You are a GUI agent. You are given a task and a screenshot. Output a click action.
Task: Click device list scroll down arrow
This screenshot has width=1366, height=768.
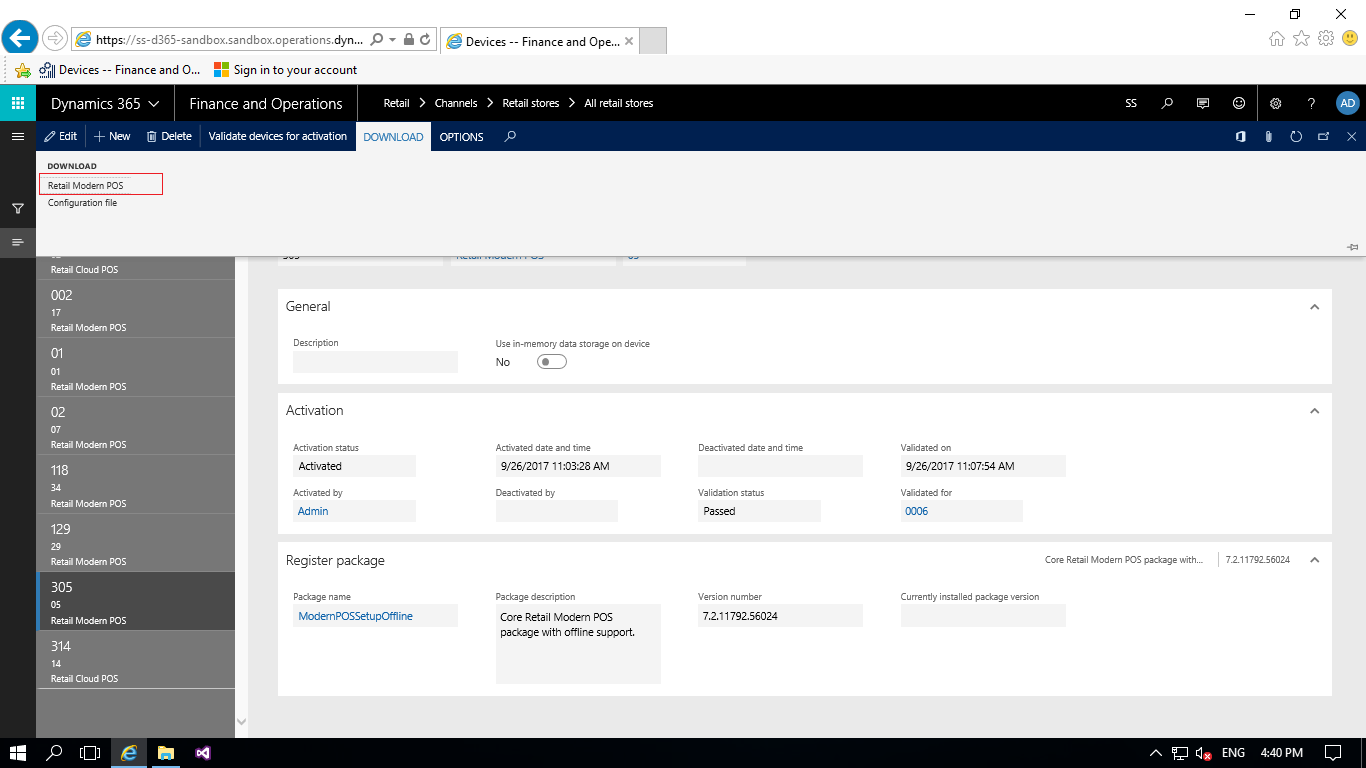tap(241, 721)
